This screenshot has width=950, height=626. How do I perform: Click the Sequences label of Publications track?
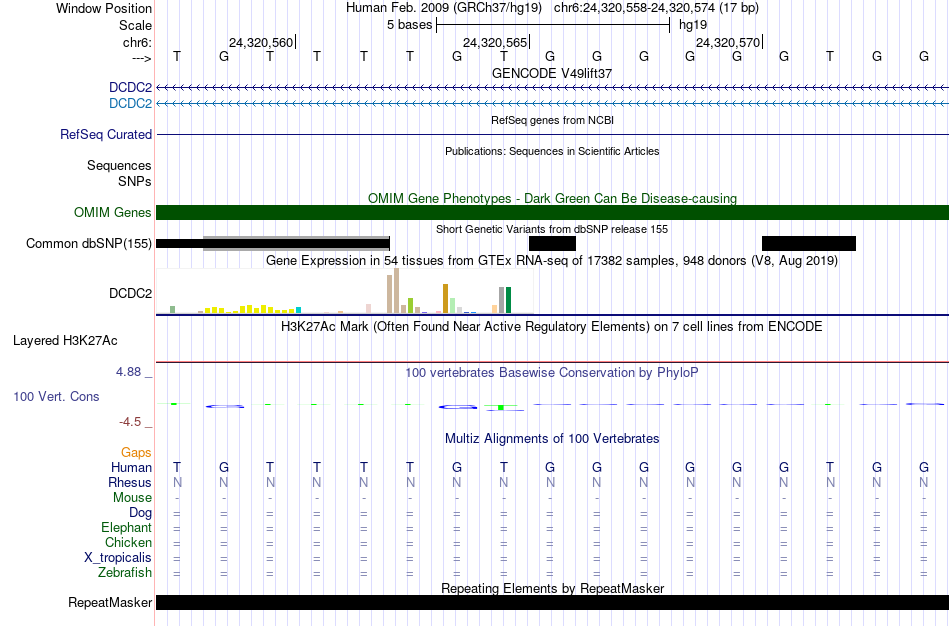point(119,165)
